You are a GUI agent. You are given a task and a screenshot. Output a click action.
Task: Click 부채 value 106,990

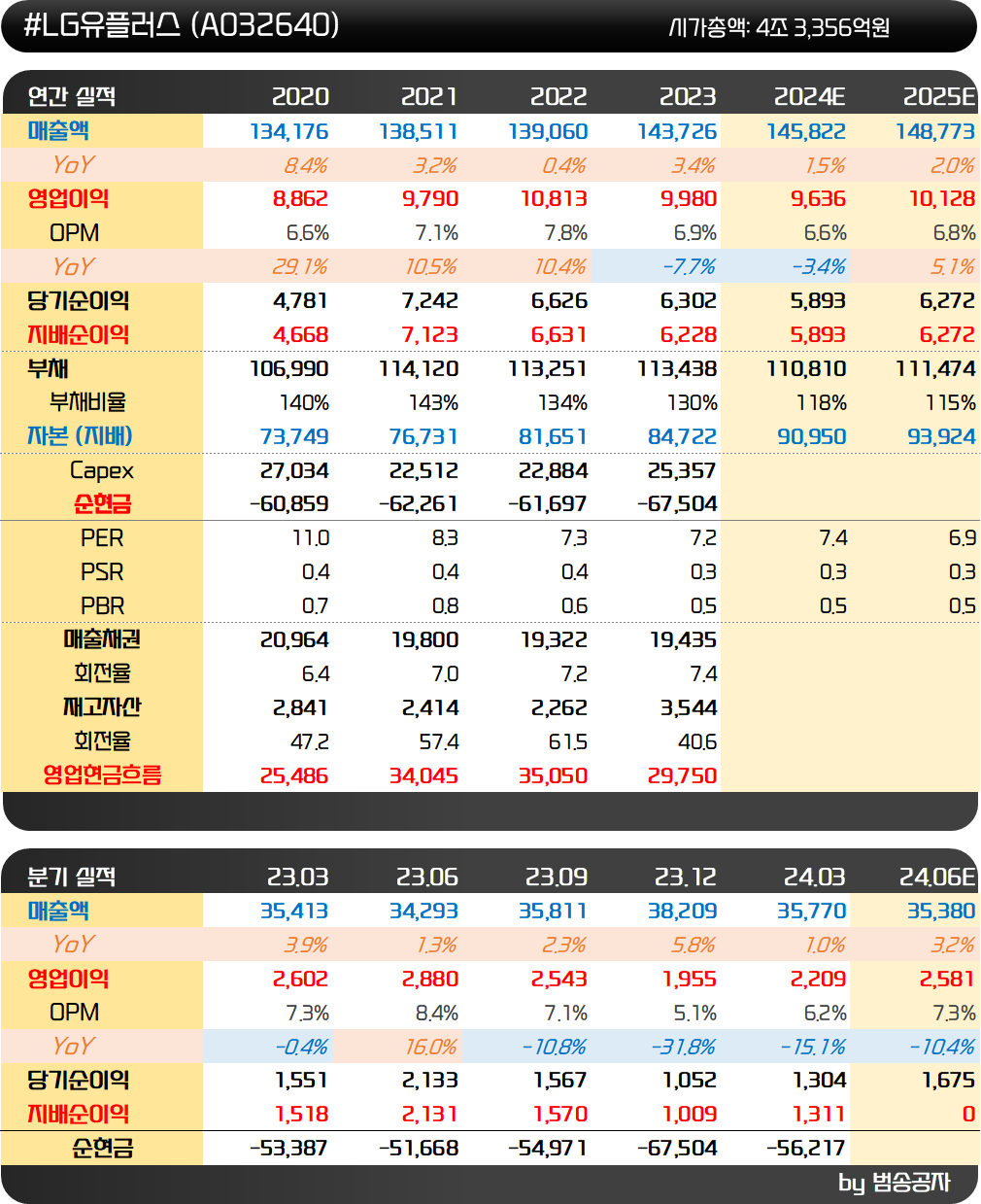[289, 368]
